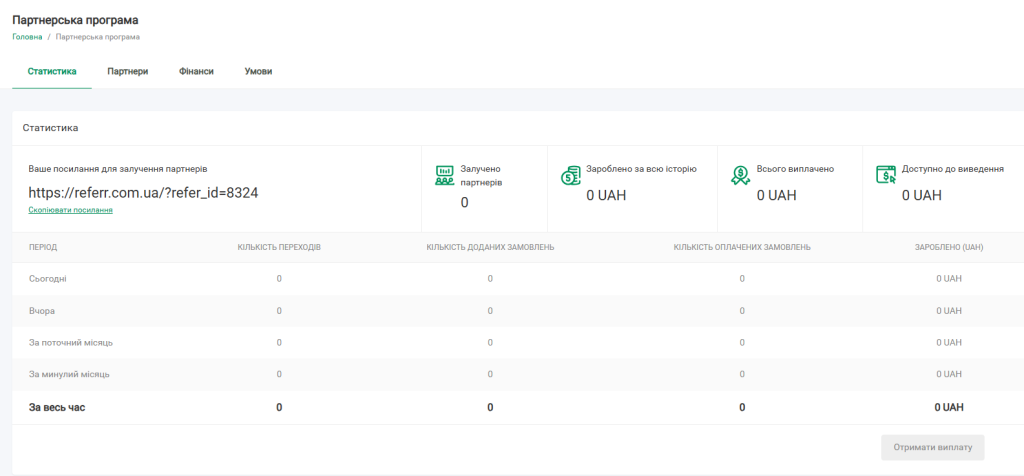Click the available for withdrawal icon

[886, 175]
